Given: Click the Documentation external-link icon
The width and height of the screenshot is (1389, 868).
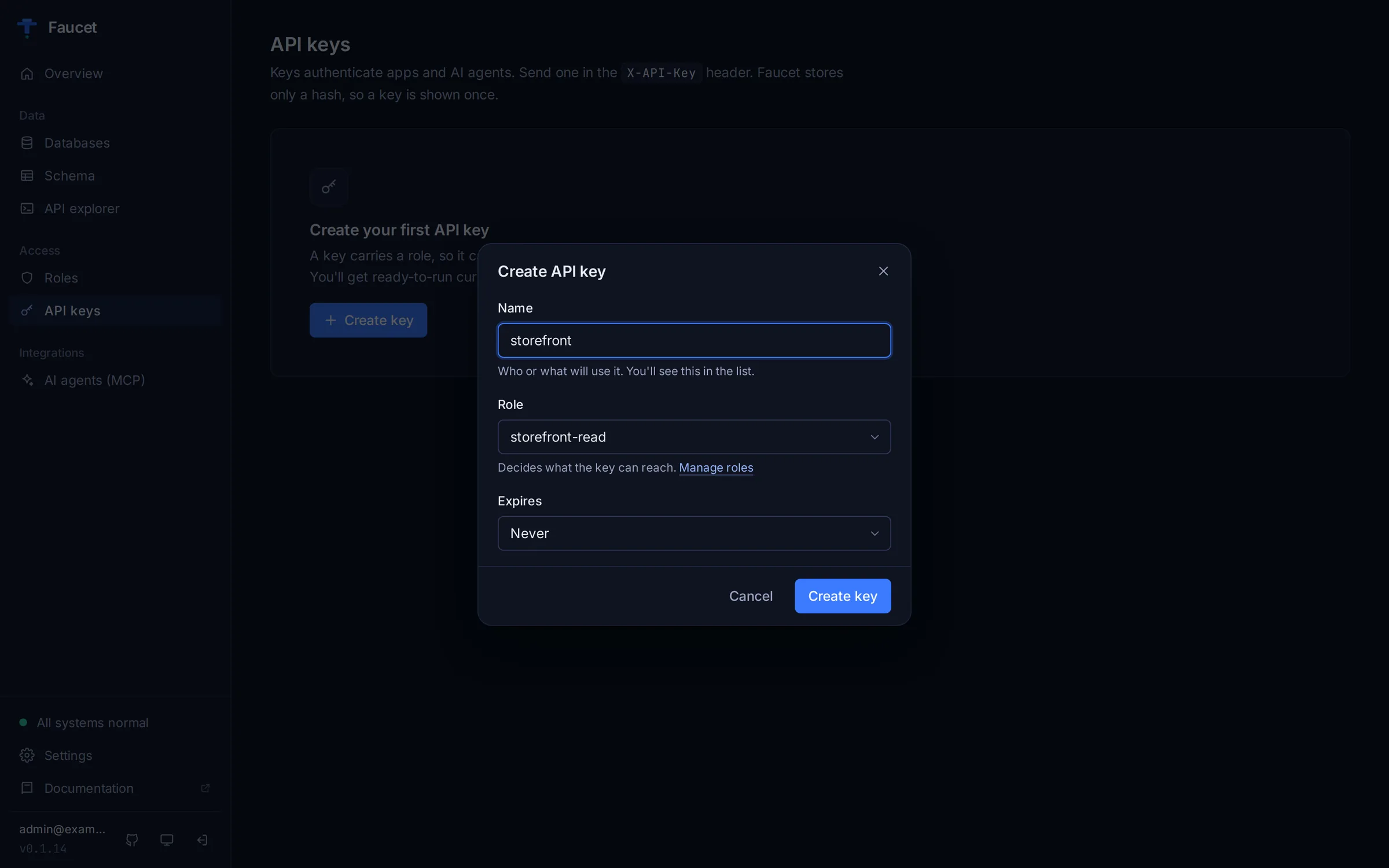Looking at the screenshot, I should coord(205,788).
